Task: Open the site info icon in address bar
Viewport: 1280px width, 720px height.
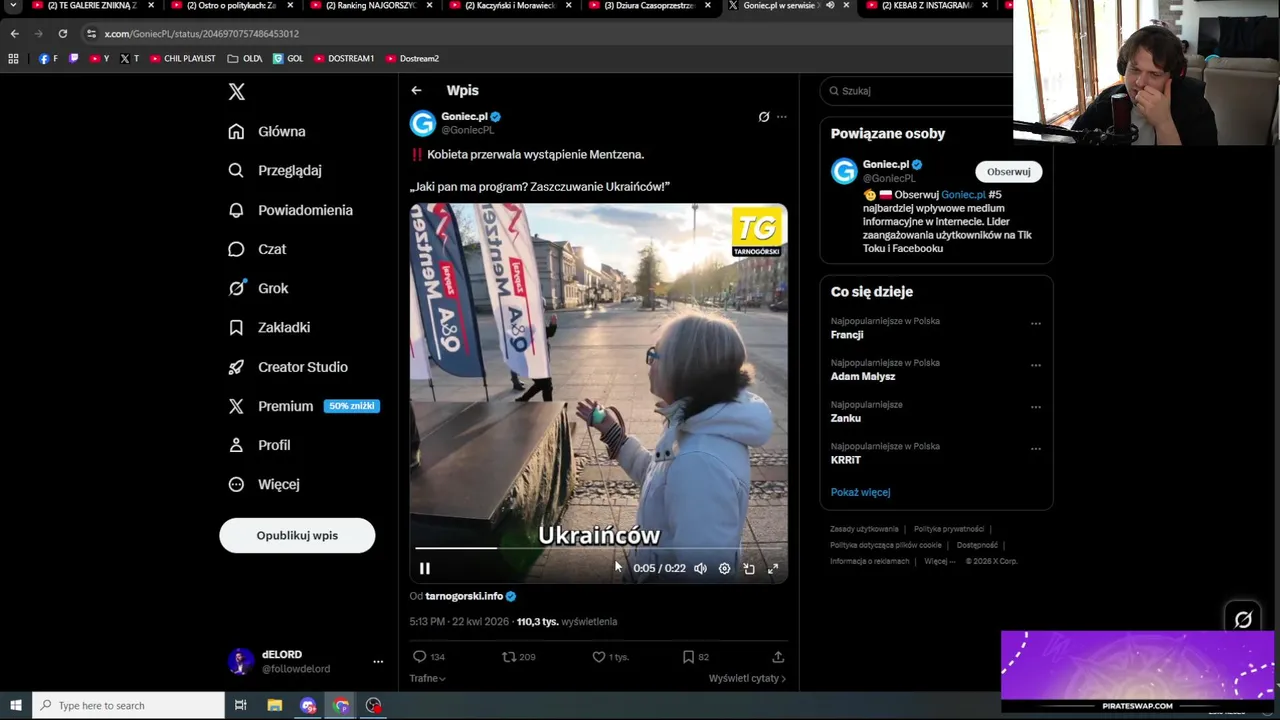Action: tap(91, 33)
